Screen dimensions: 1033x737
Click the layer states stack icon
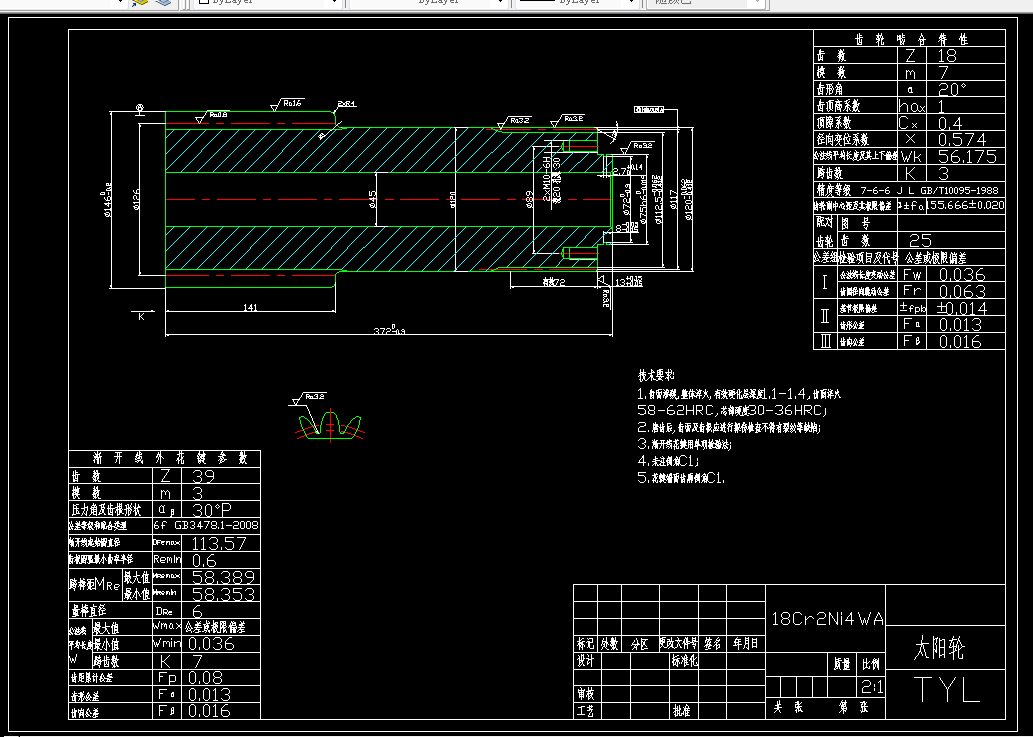[x=163, y=3]
